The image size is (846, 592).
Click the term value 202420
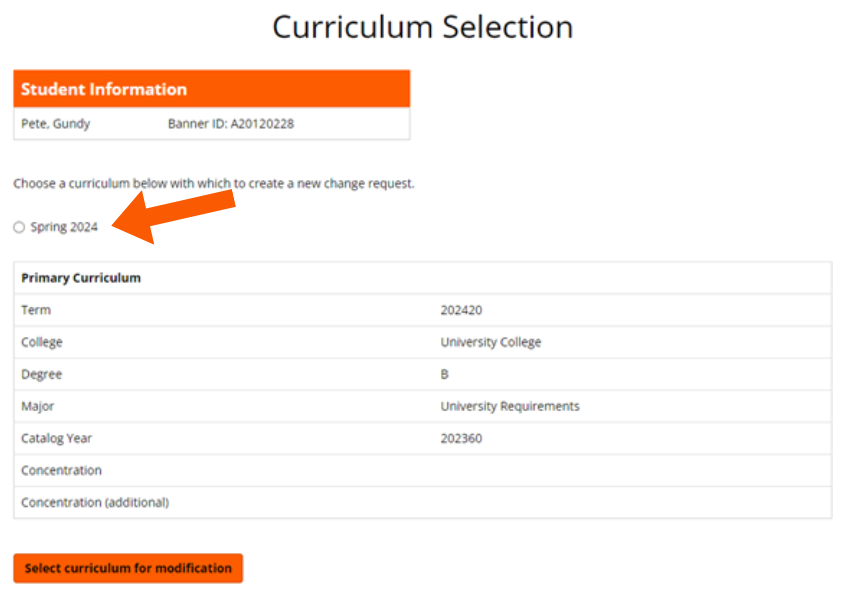pyautogui.click(x=461, y=310)
